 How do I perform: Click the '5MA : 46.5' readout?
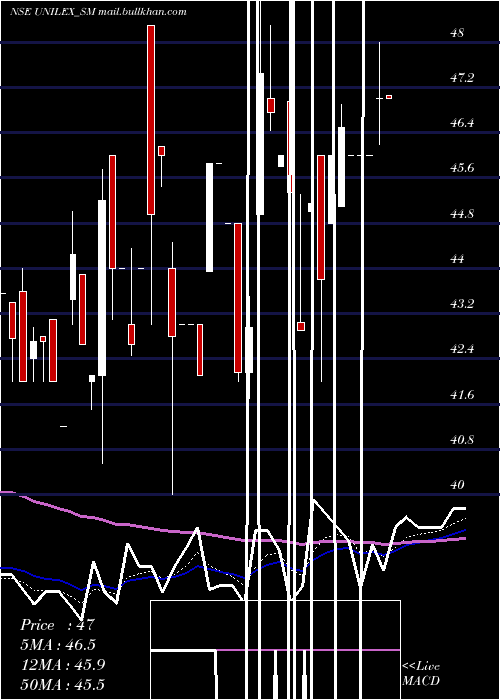[58, 645]
